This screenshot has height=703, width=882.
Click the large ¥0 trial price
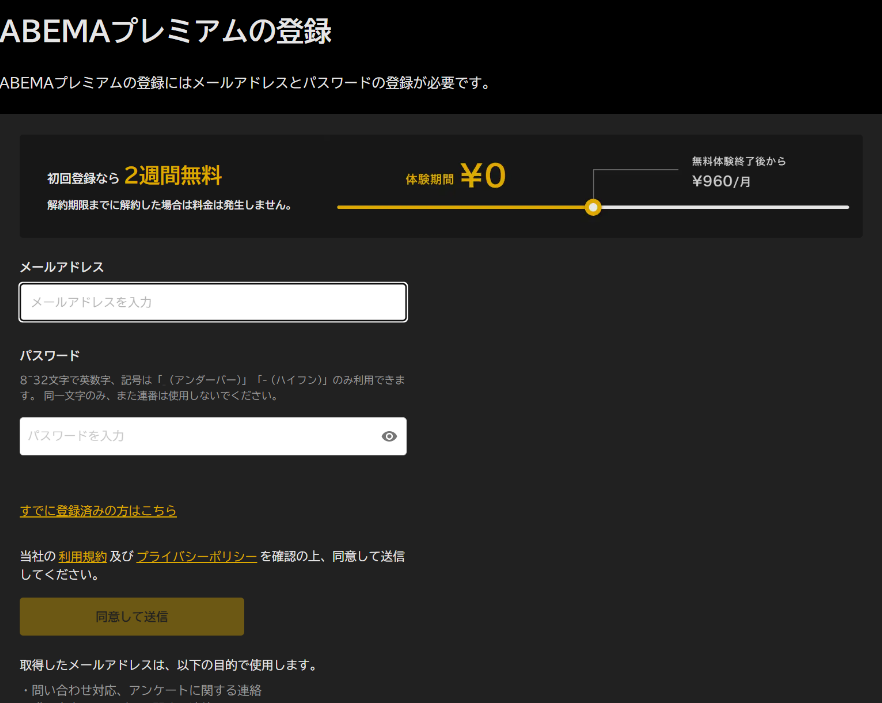click(483, 176)
